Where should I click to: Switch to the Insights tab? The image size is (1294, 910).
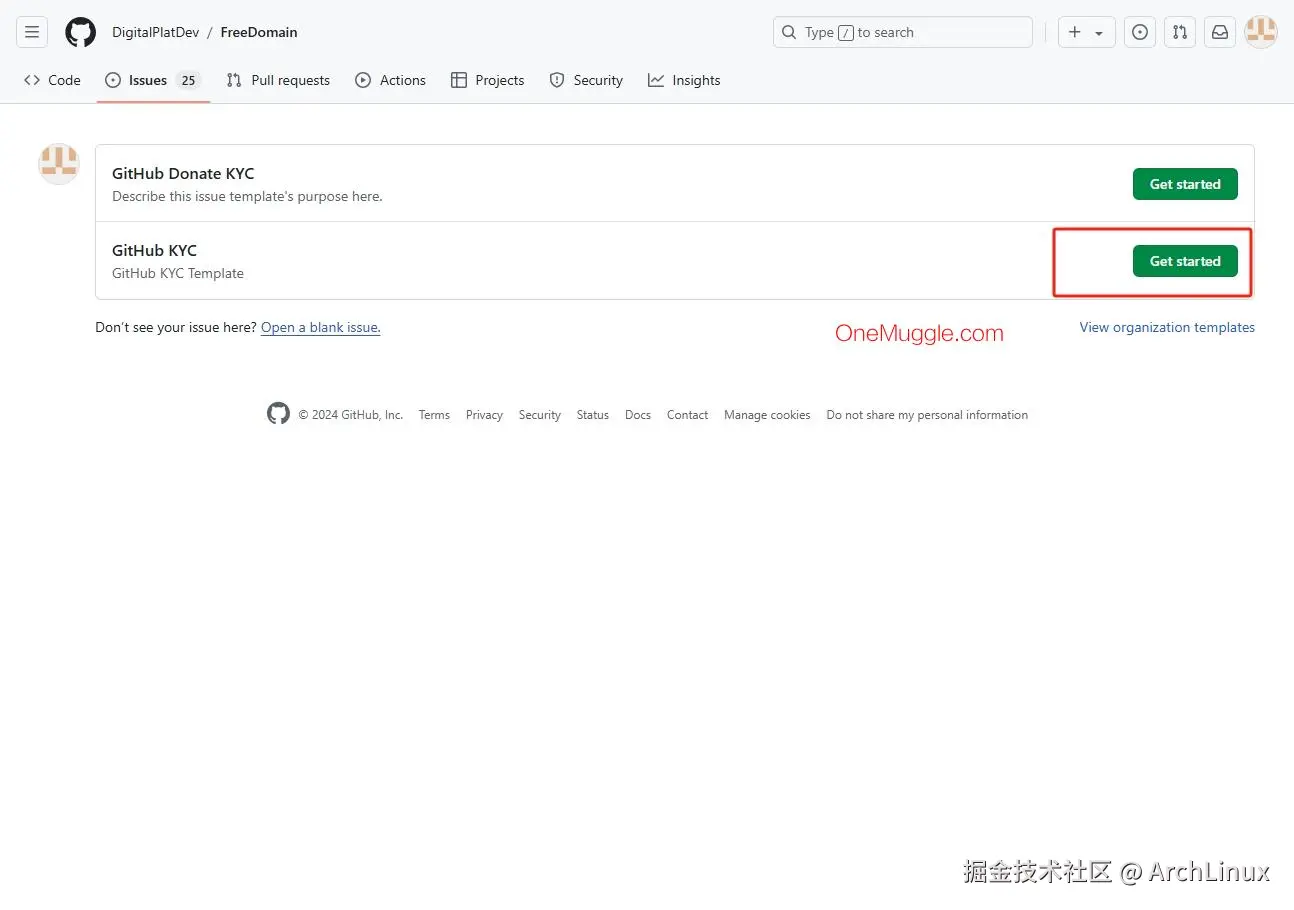[684, 80]
